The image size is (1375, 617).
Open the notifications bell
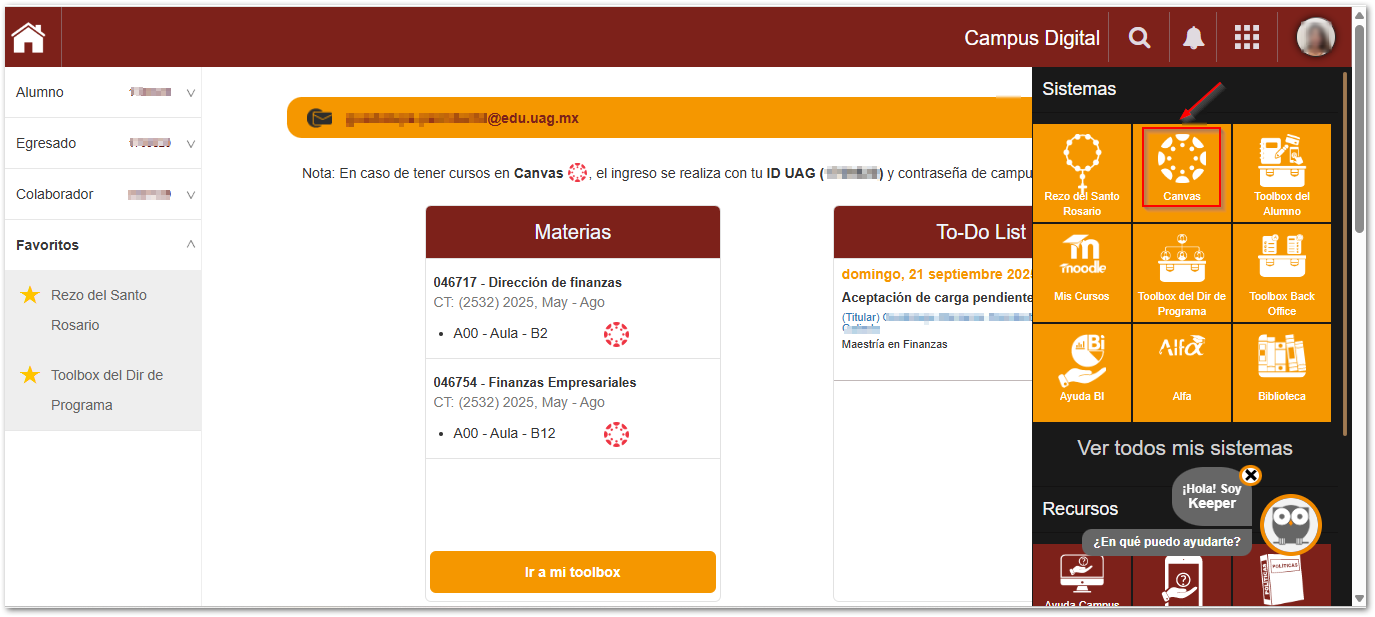coord(1193,38)
